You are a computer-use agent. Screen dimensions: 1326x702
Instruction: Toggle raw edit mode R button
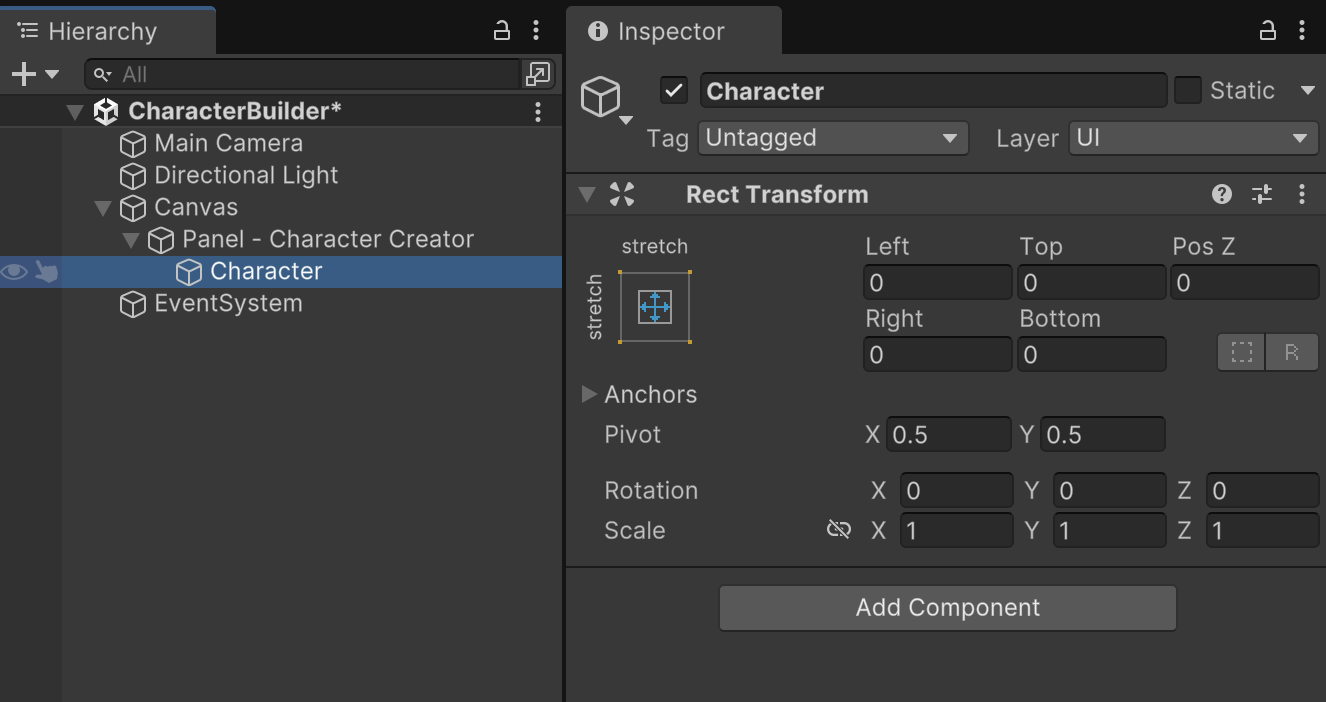click(x=1292, y=353)
